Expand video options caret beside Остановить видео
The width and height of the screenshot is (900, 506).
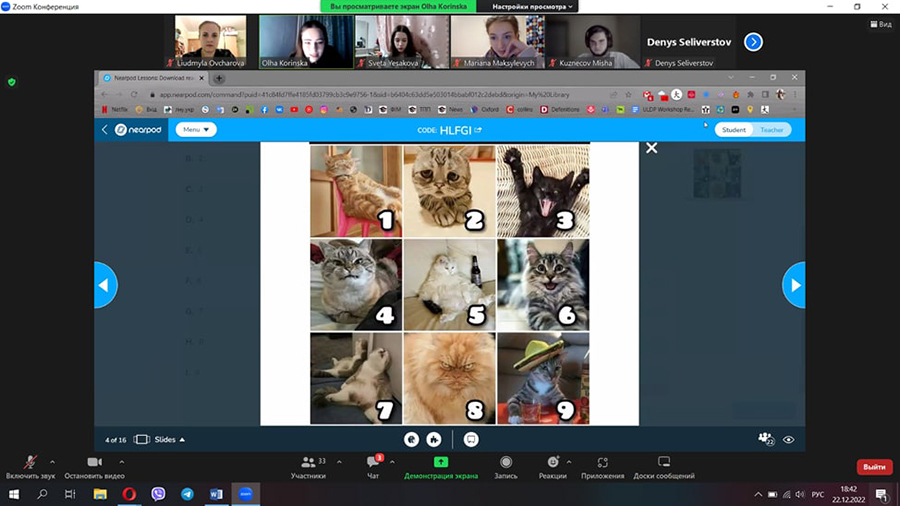(x=122, y=462)
